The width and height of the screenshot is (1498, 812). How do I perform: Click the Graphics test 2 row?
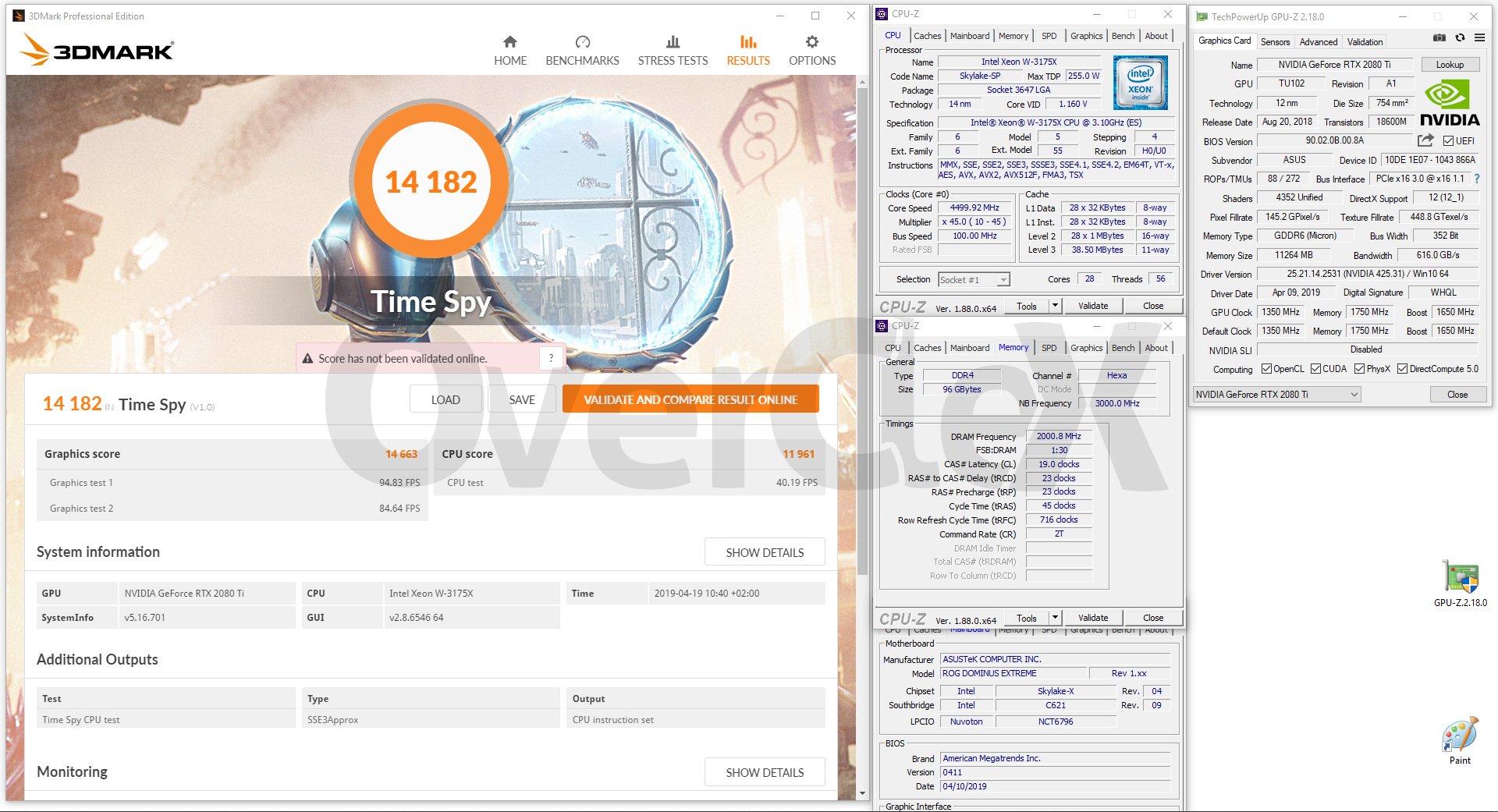tap(233, 508)
